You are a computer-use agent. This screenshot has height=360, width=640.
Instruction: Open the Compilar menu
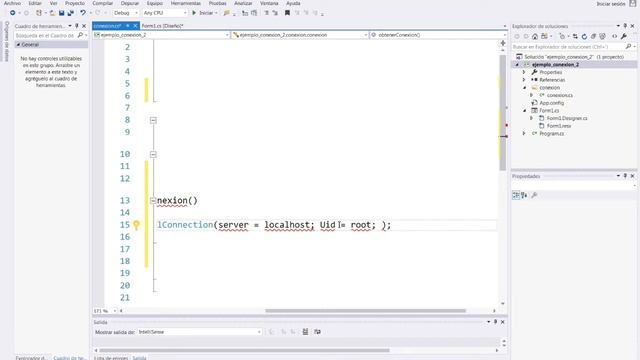click(x=102, y=3)
